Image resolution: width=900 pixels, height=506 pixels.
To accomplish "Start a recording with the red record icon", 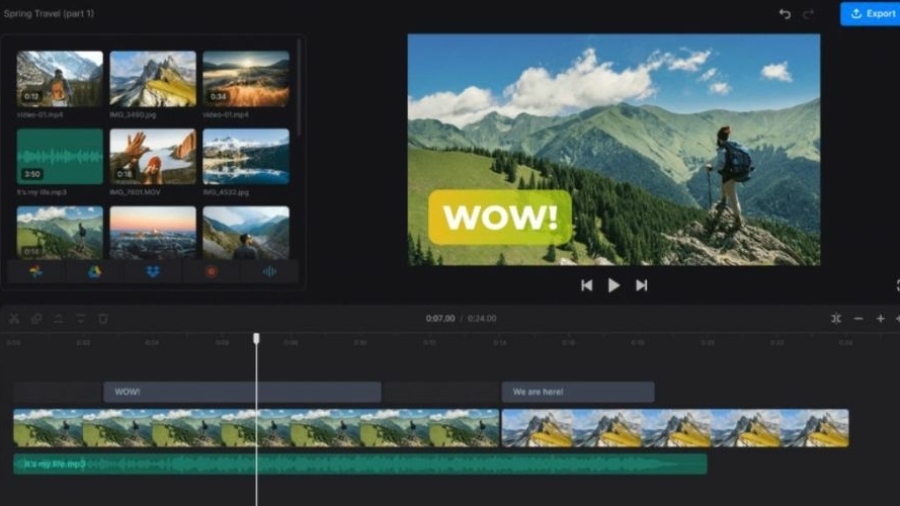I will 211,272.
